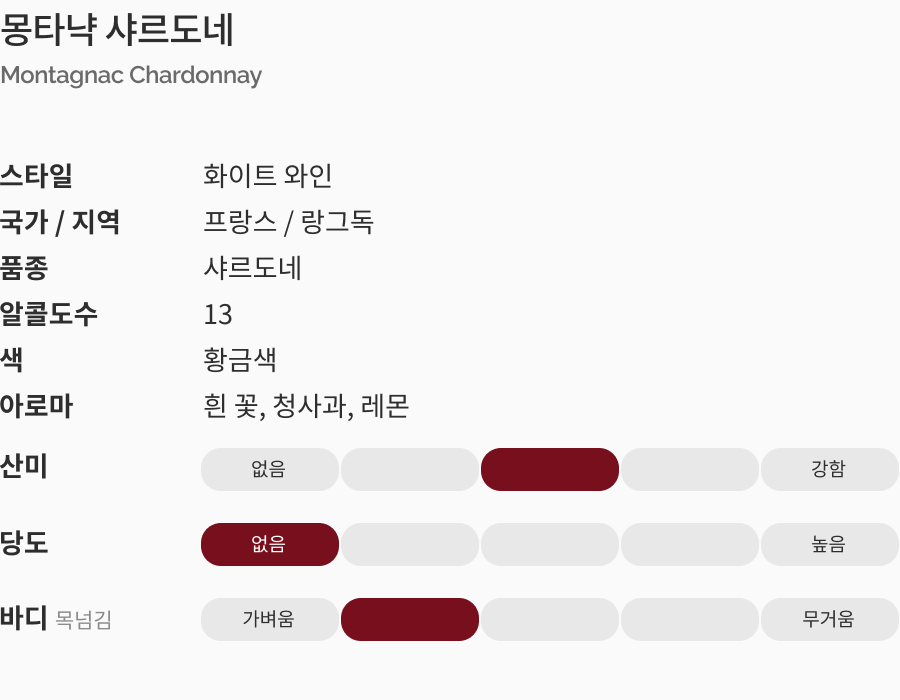The width and height of the screenshot is (900, 700).
Task: Click the wine title 몽타냑 샤르도네
Action: click(117, 31)
